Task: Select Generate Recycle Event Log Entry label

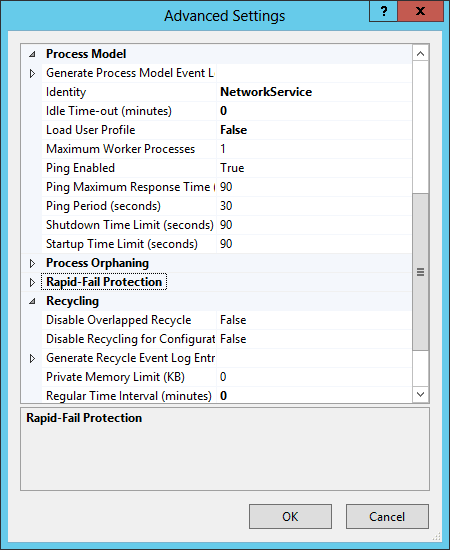Action: [x=130, y=358]
